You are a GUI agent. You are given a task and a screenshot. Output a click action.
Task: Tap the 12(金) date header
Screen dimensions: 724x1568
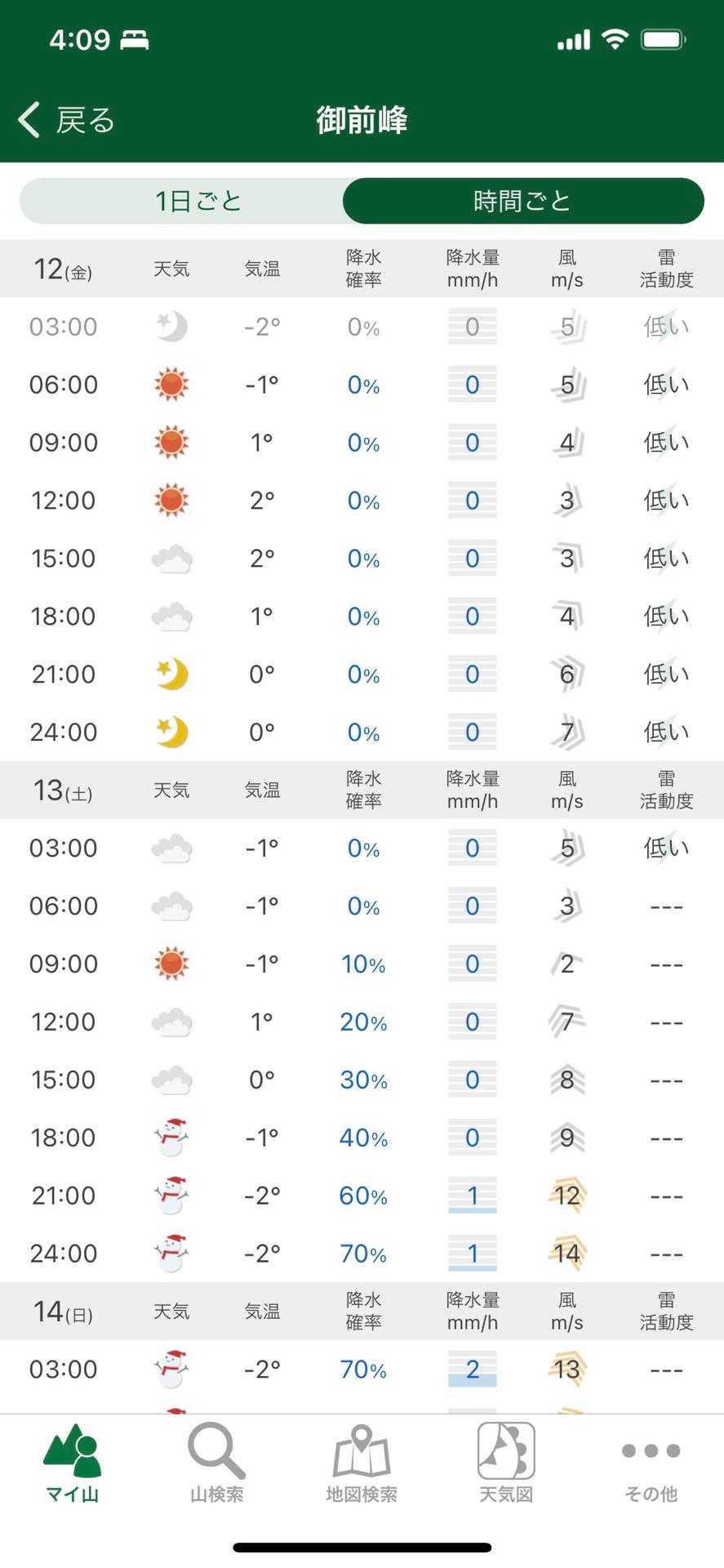point(63,269)
